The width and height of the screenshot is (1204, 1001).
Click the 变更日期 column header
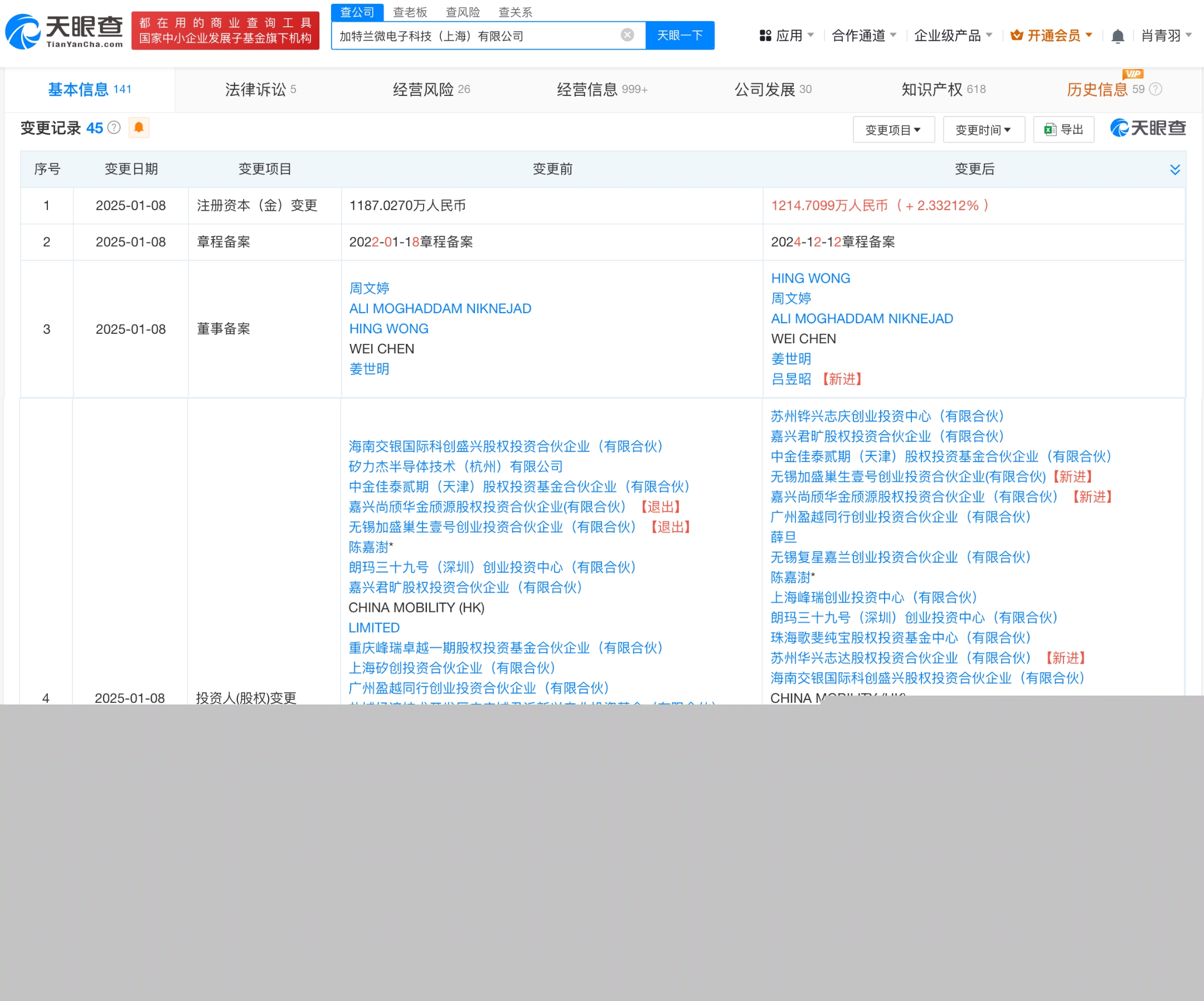(131, 169)
